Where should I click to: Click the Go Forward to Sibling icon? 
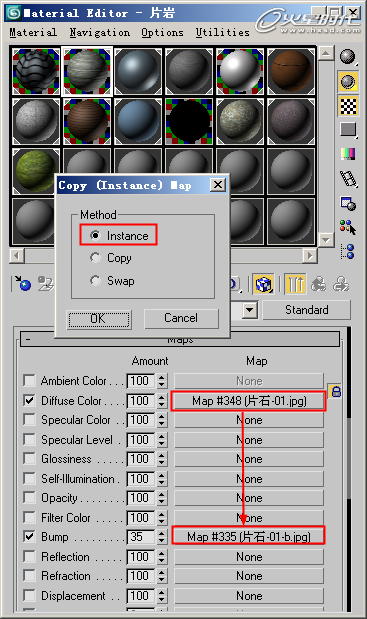[x=341, y=284]
